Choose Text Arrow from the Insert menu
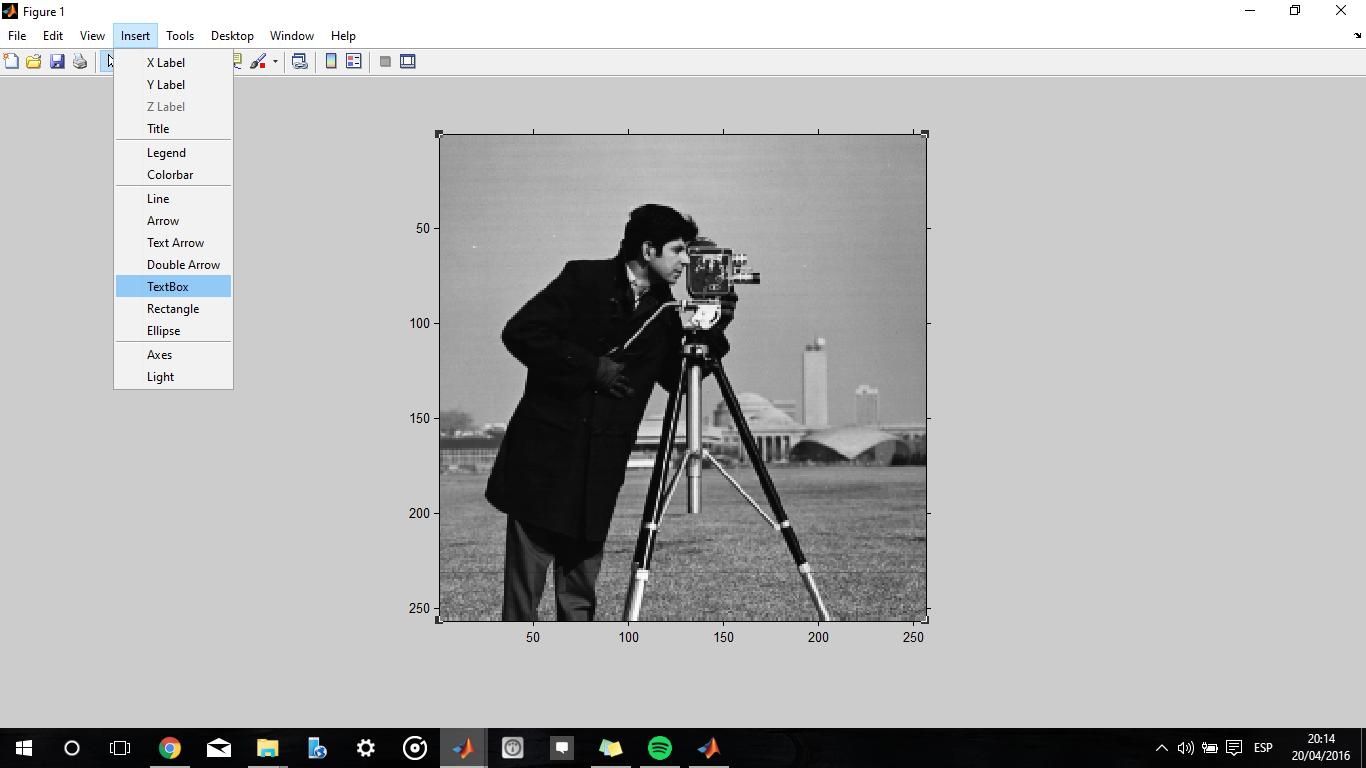Screen dimensions: 1366x768 (x=173, y=243)
